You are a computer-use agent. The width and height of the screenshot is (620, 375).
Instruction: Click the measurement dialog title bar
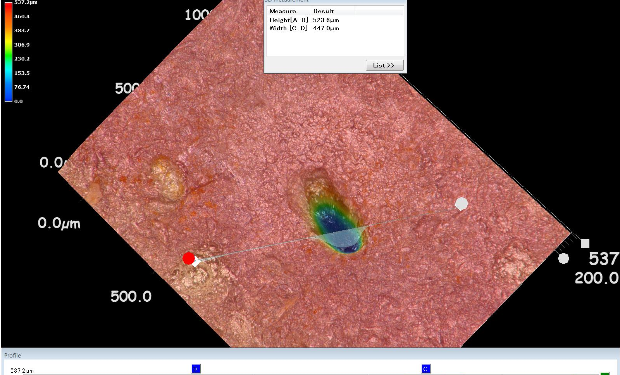(x=335, y=2)
